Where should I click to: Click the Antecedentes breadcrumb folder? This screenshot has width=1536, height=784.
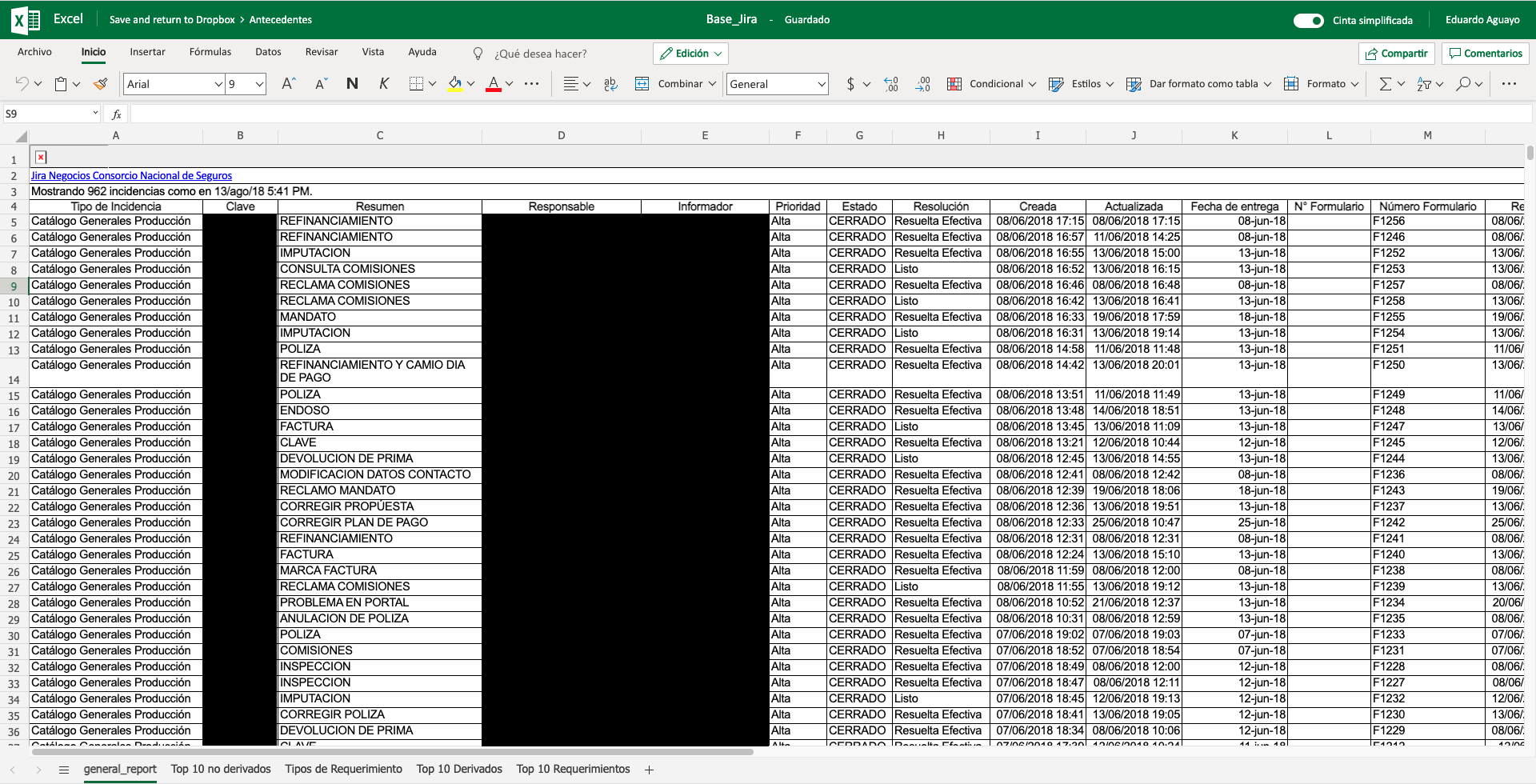point(281,20)
